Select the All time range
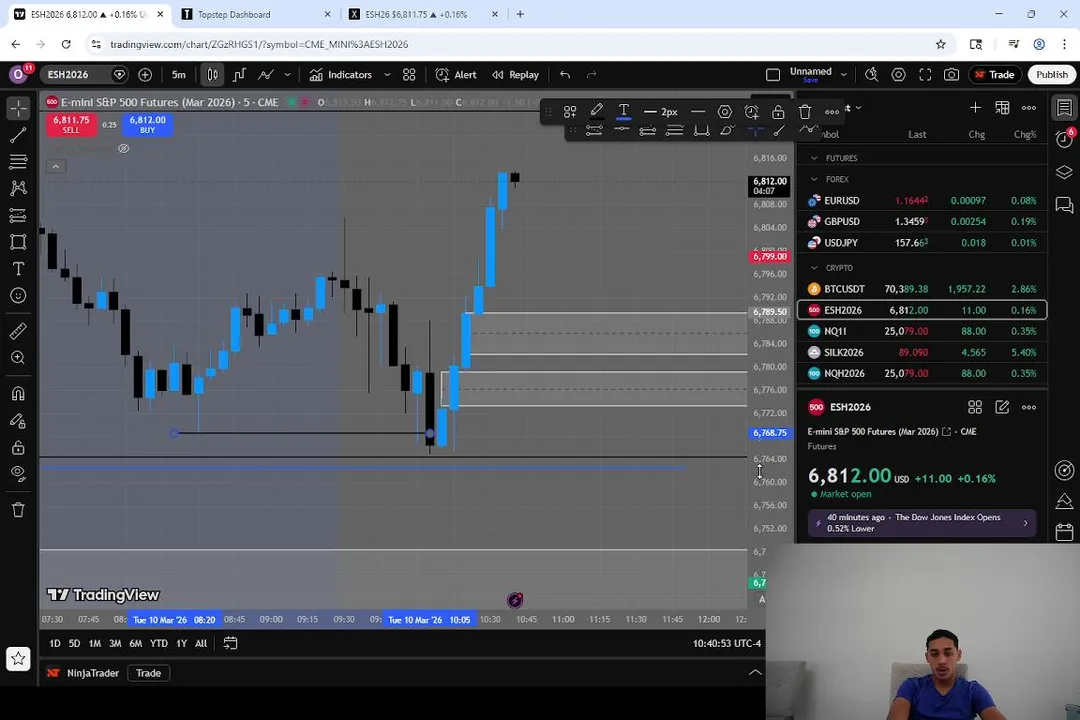 point(200,644)
